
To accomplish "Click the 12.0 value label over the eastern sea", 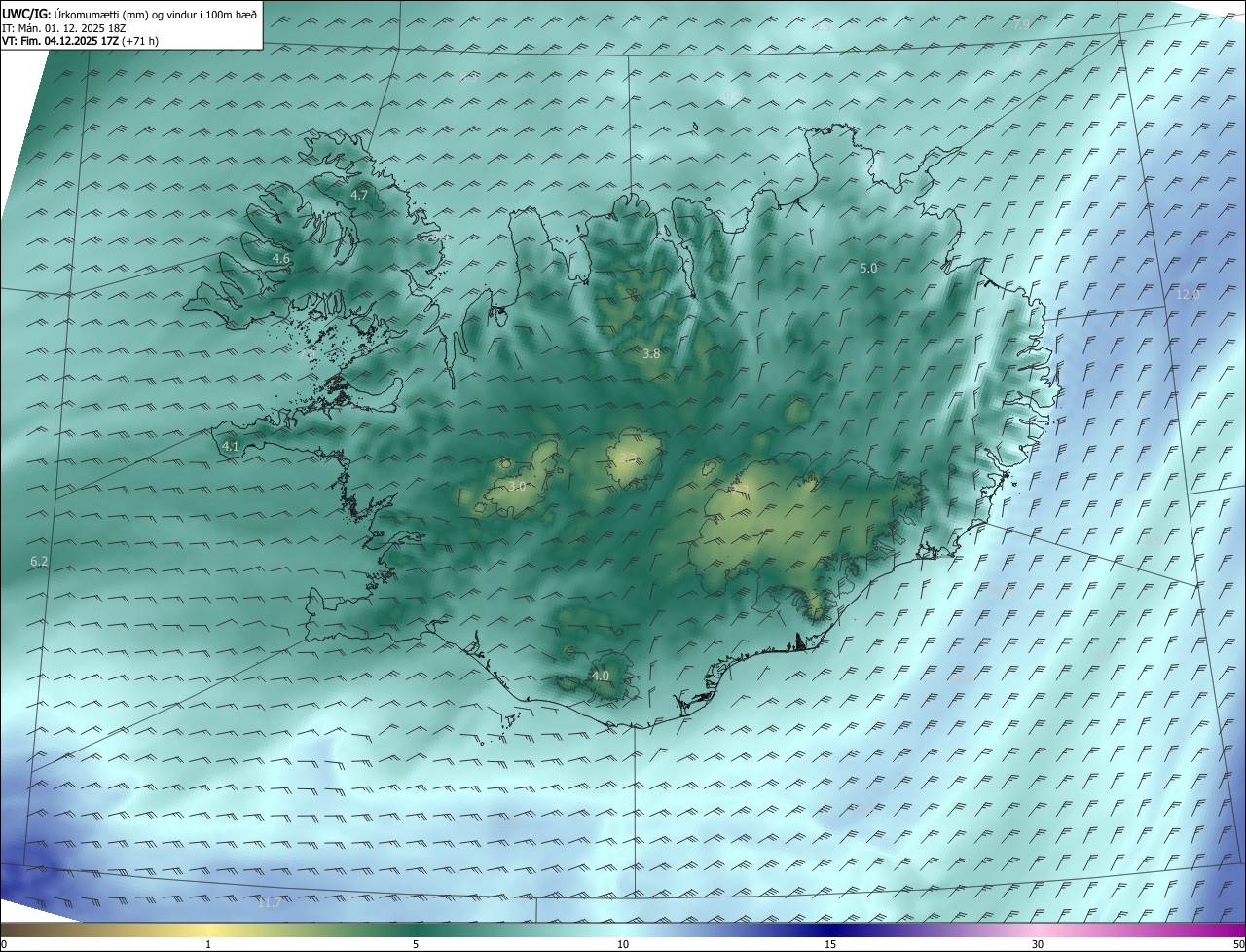I will coord(1188,294).
